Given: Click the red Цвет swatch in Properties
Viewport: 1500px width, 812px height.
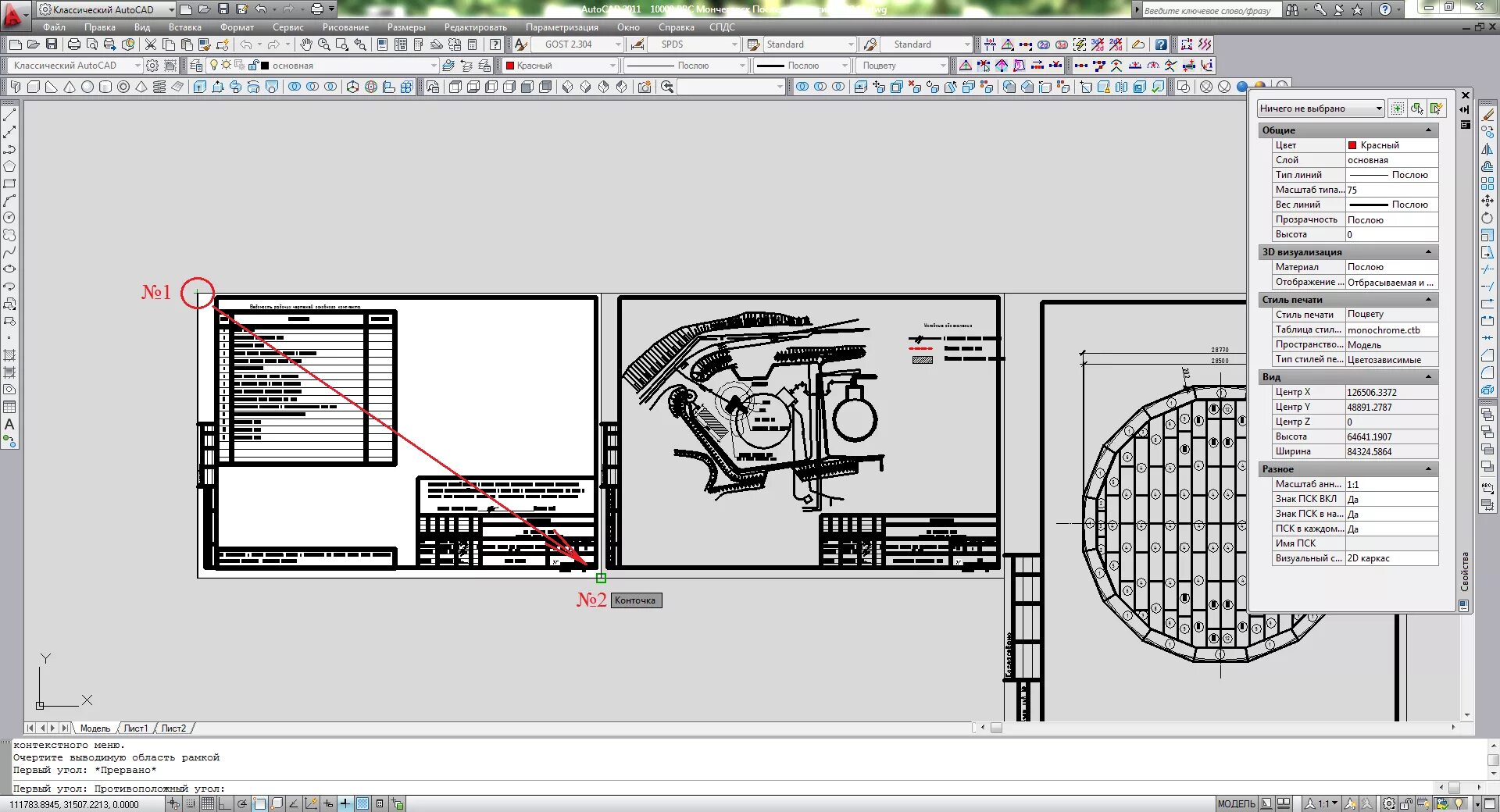Looking at the screenshot, I should (x=1352, y=145).
